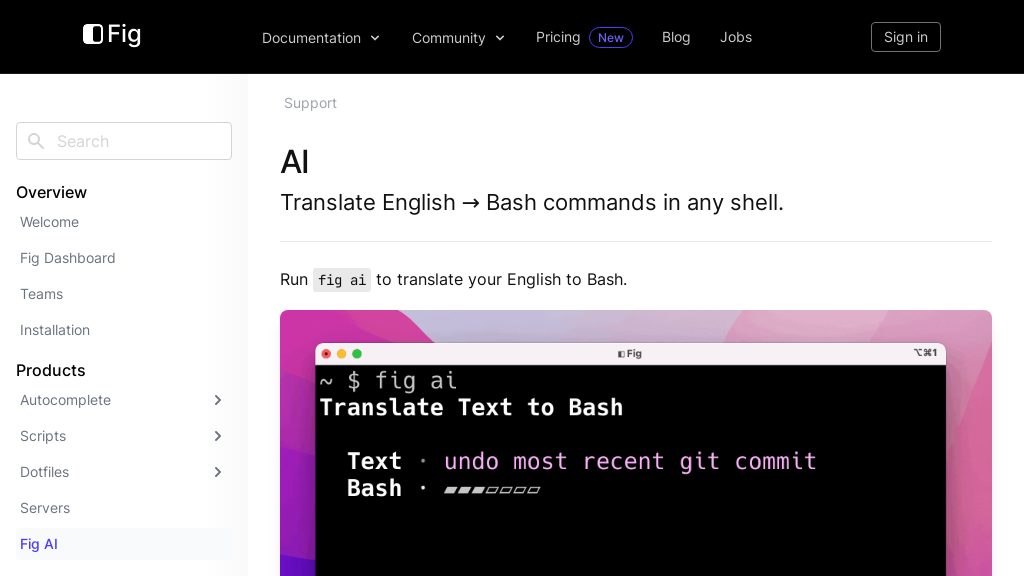Go to the Blog page

point(676,37)
